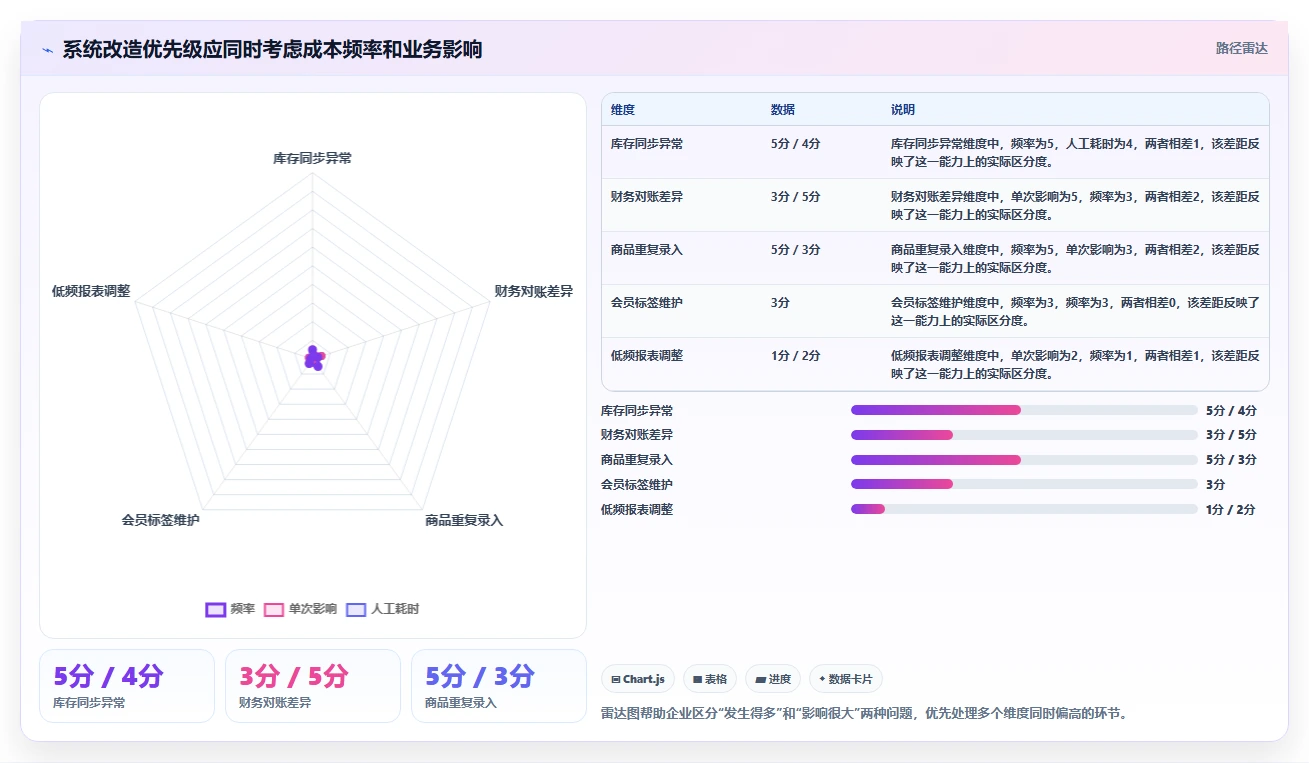Click the 说明 column header
Image resolution: width=1309 pixels, height=763 pixels.
pos(903,109)
